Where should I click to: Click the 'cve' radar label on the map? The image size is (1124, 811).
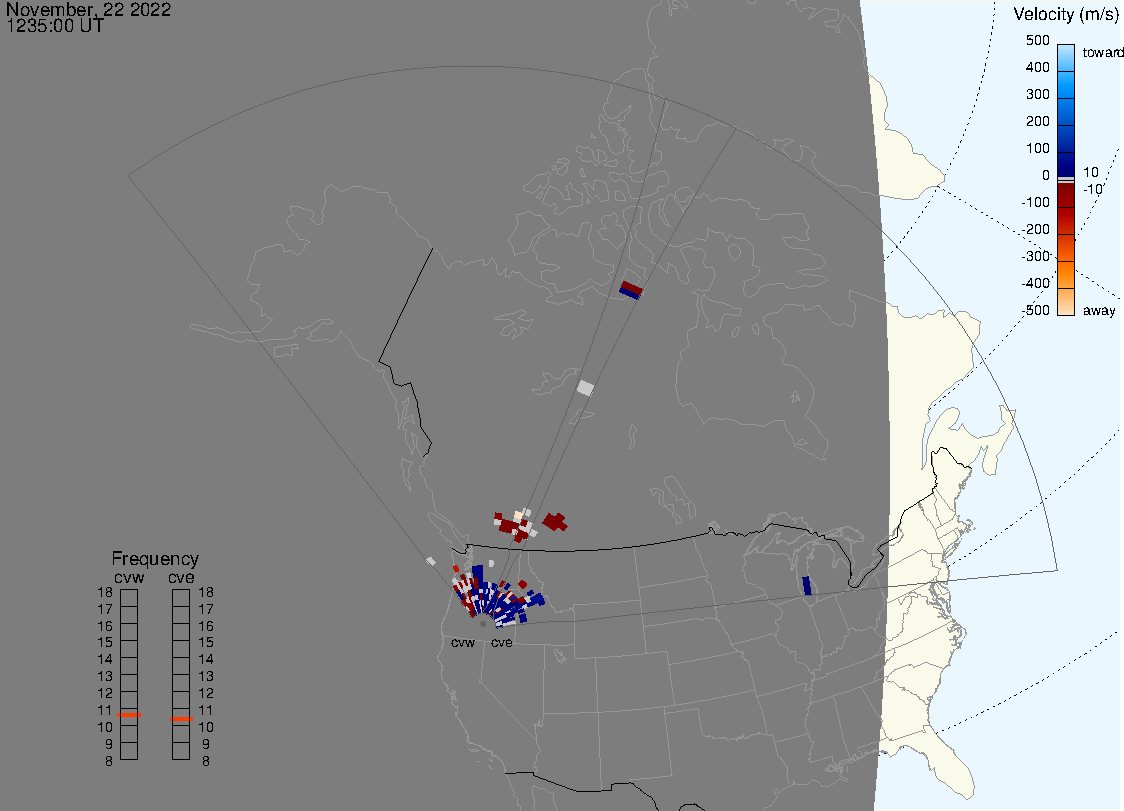pyautogui.click(x=502, y=643)
